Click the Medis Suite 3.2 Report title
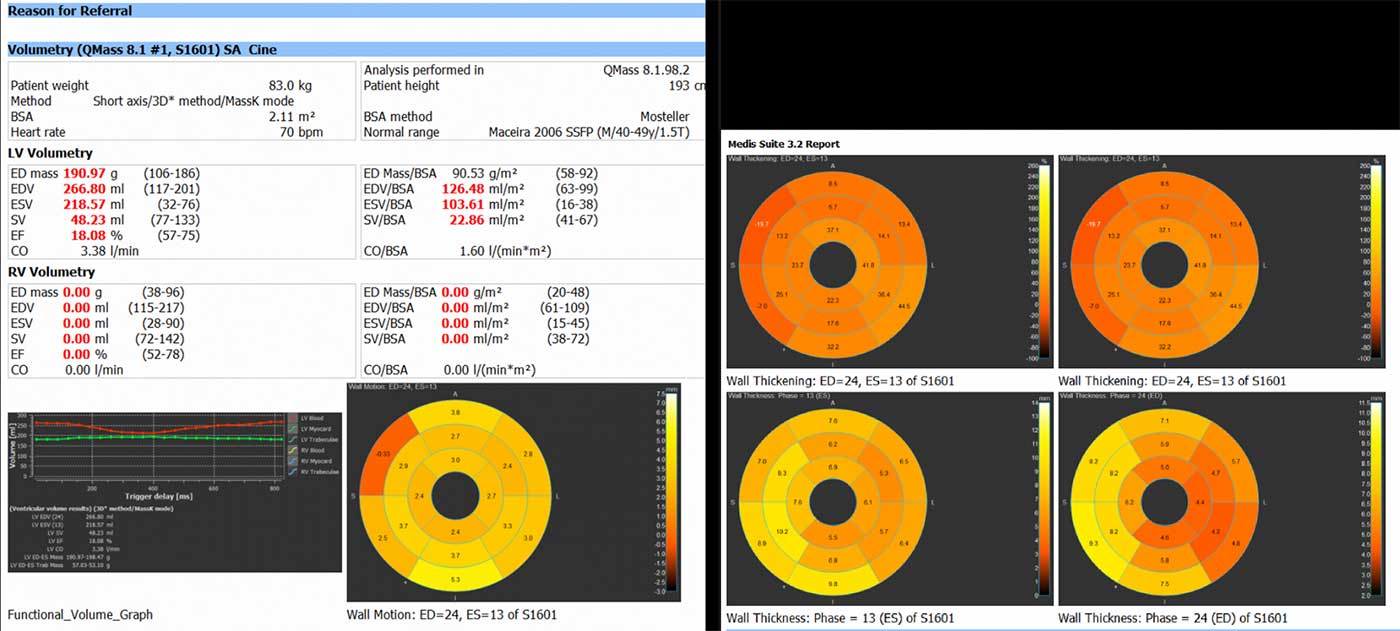This screenshot has width=1400, height=631. pos(784,144)
